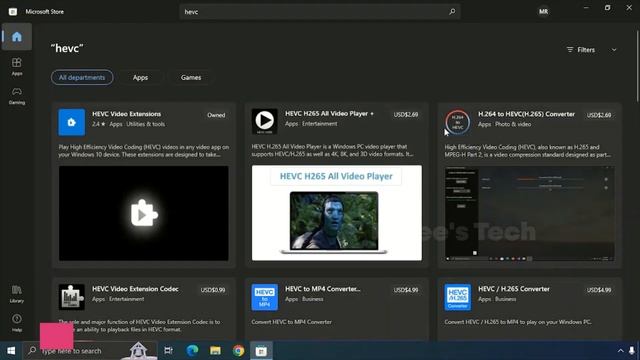Click USD$4.99 price on HEVC / H.265 Converter
The width and height of the screenshot is (640, 360).
[599, 290]
